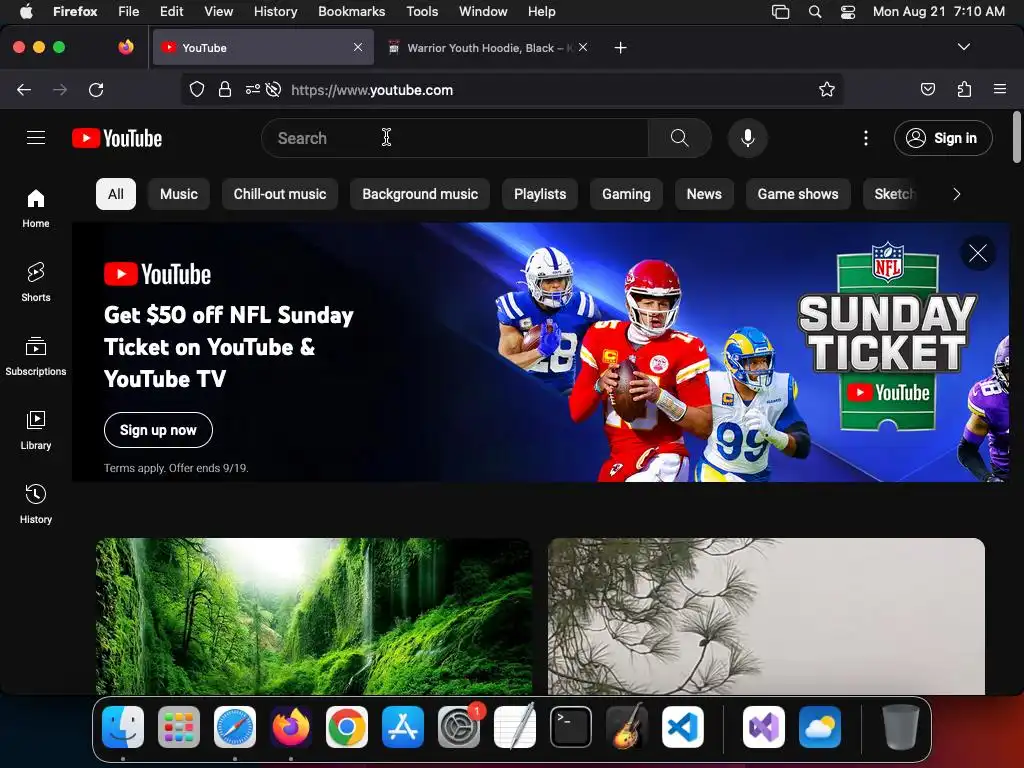This screenshot has height=768, width=1024.
Task: Open Library in the sidebar
Action: click(x=36, y=430)
